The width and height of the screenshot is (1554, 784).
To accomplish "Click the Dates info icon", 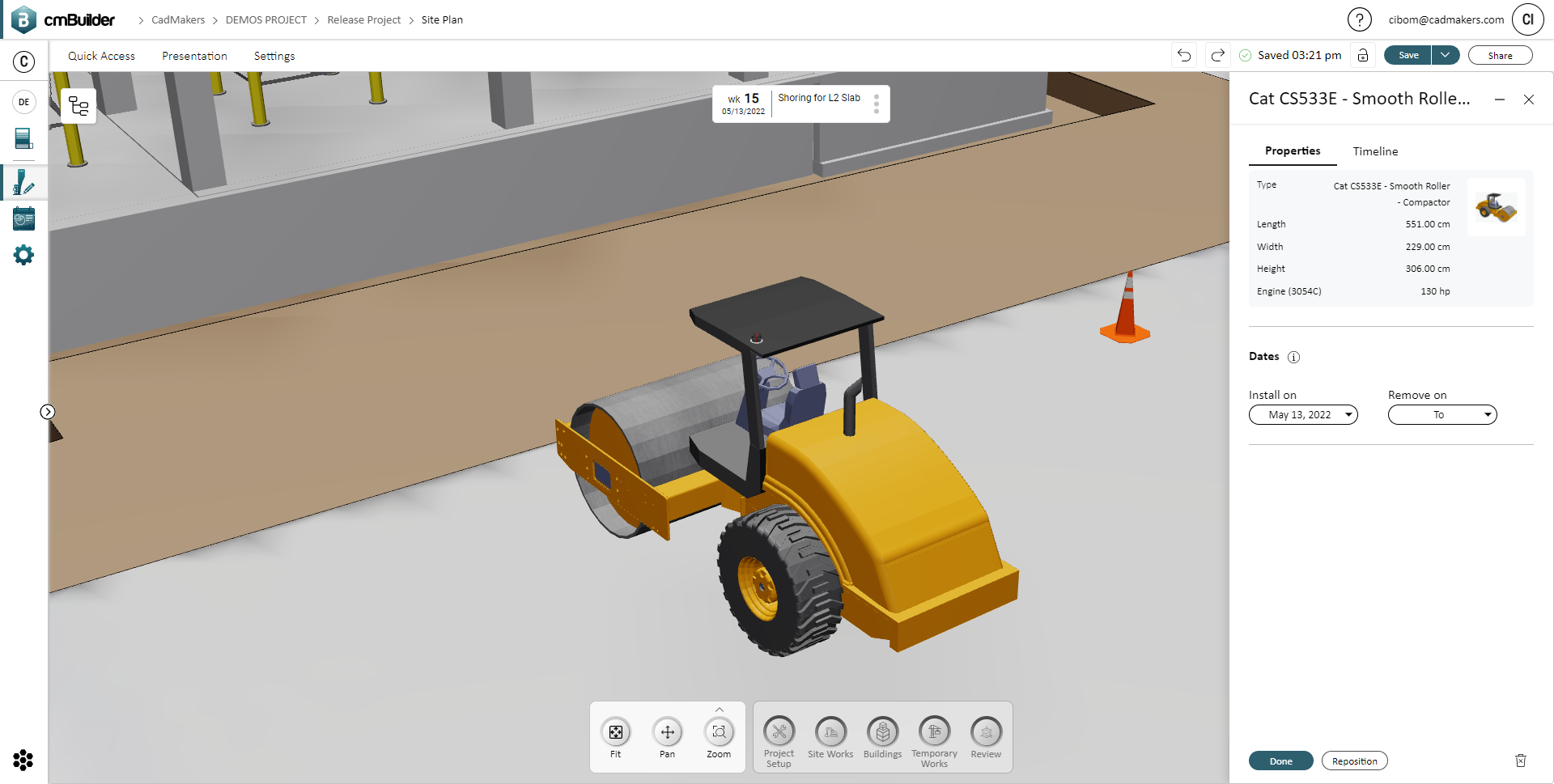I will click(1293, 357).
